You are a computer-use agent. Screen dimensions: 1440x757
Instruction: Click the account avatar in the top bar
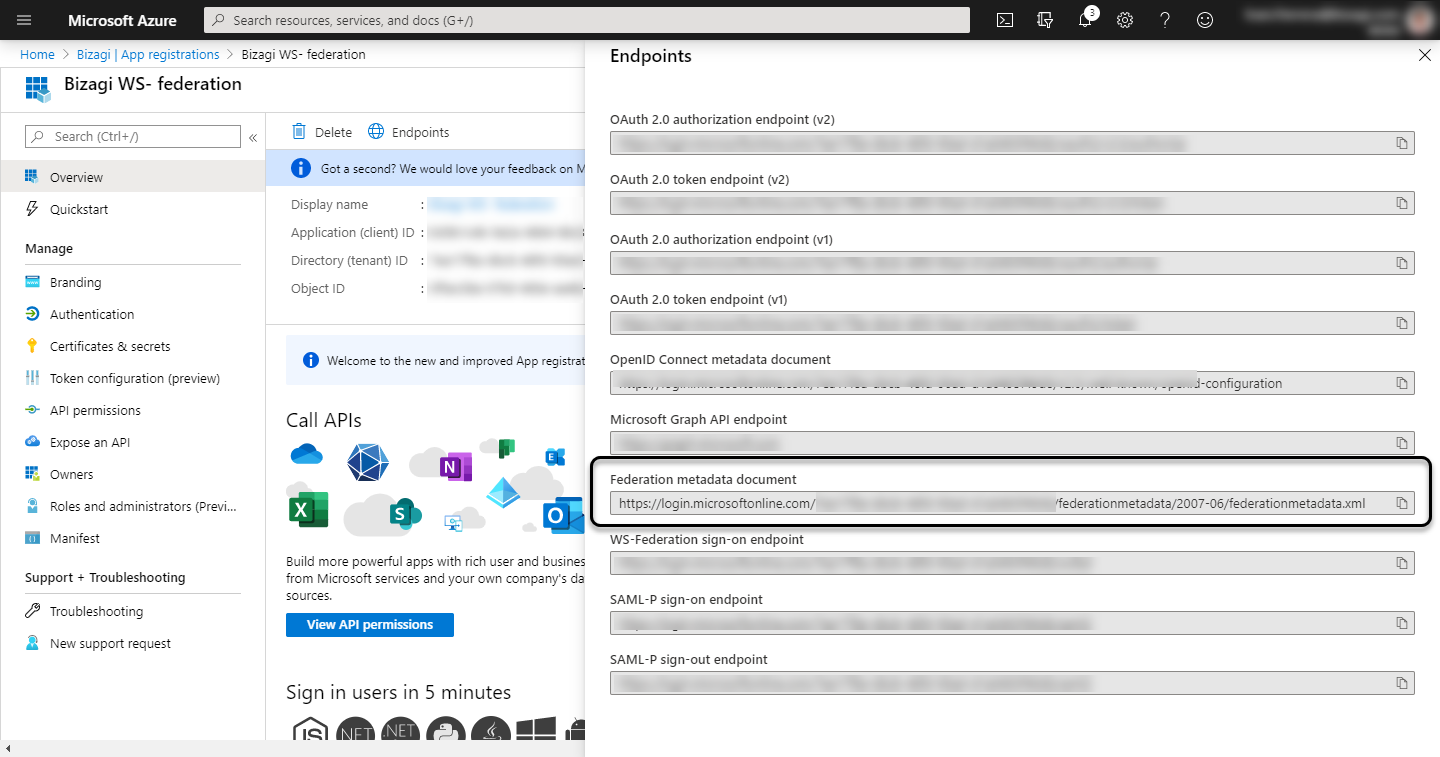[1418, 20]
